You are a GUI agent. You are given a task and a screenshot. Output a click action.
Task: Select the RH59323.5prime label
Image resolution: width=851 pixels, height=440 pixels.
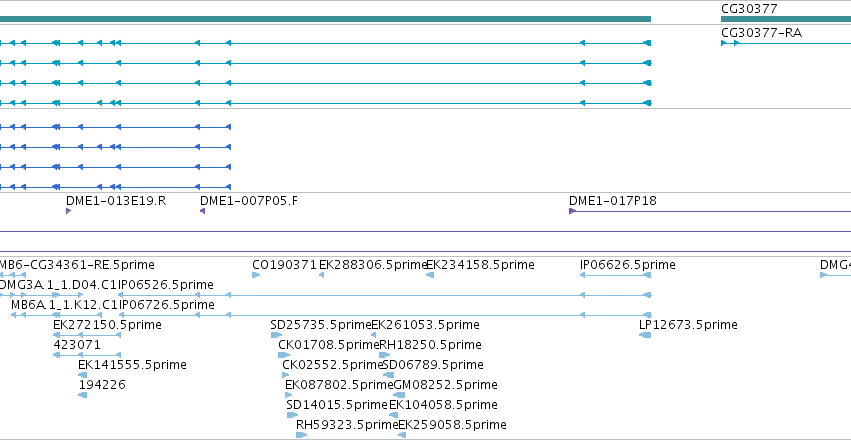click(347, 424)
